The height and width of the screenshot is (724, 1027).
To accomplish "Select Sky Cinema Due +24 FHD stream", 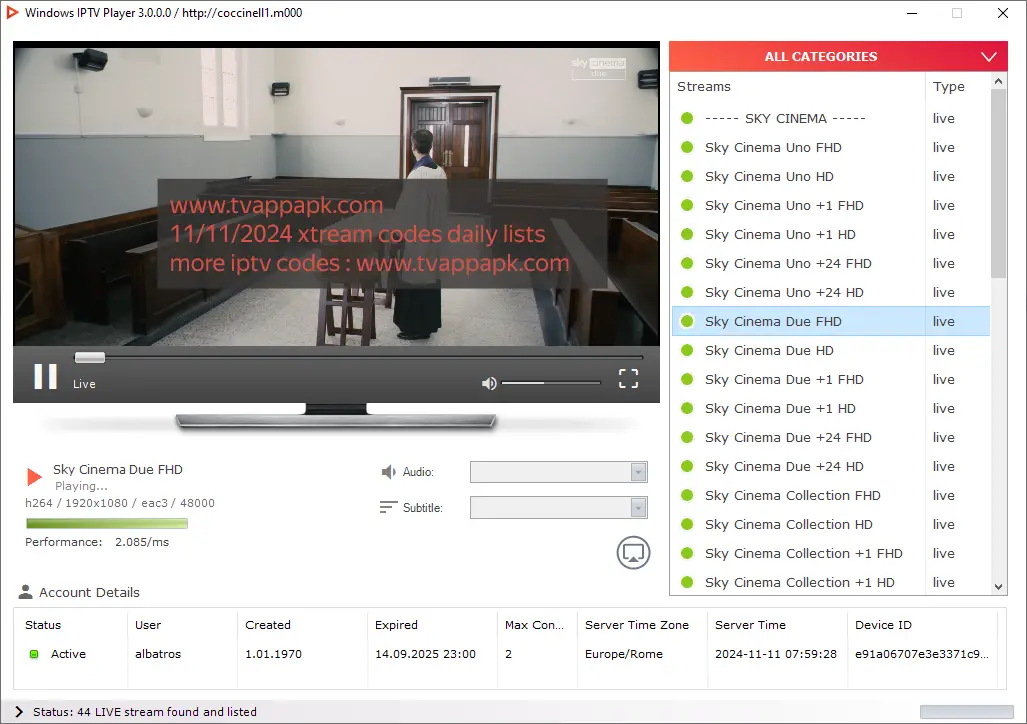I will (x=831, y=437).
